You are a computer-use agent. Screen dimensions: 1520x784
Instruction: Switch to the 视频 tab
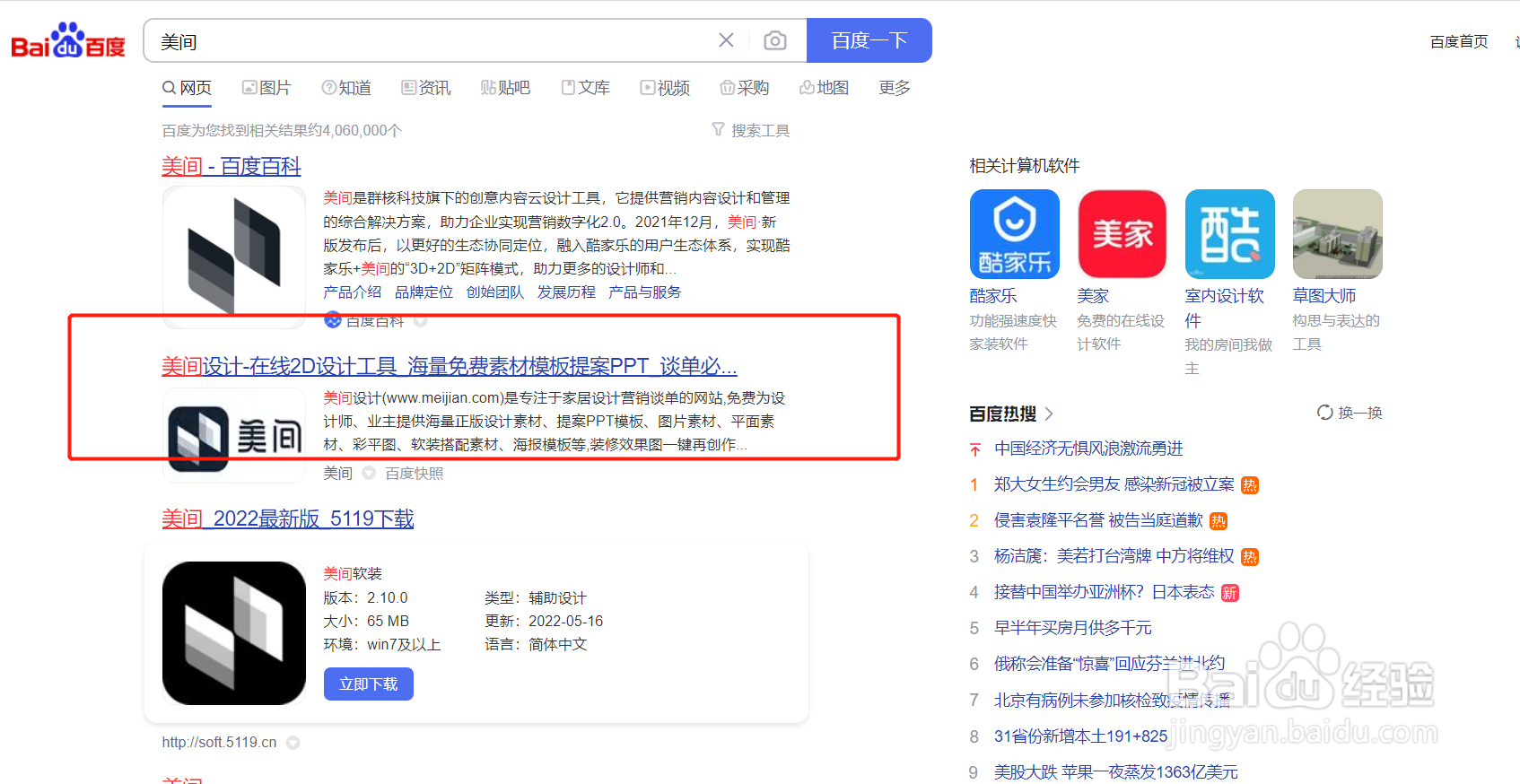[x=665, y=88]
